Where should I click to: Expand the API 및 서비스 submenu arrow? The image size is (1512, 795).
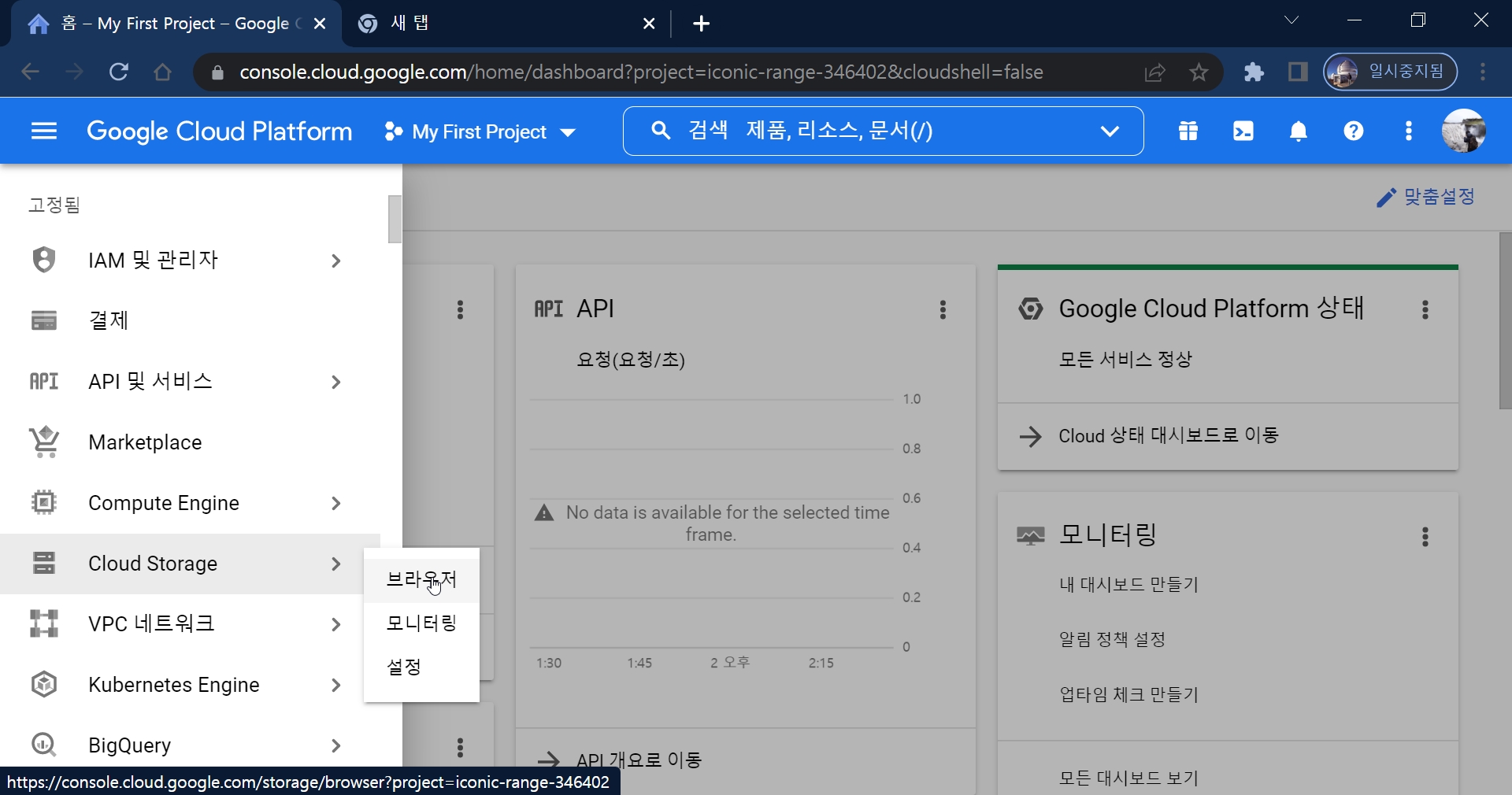336,382
